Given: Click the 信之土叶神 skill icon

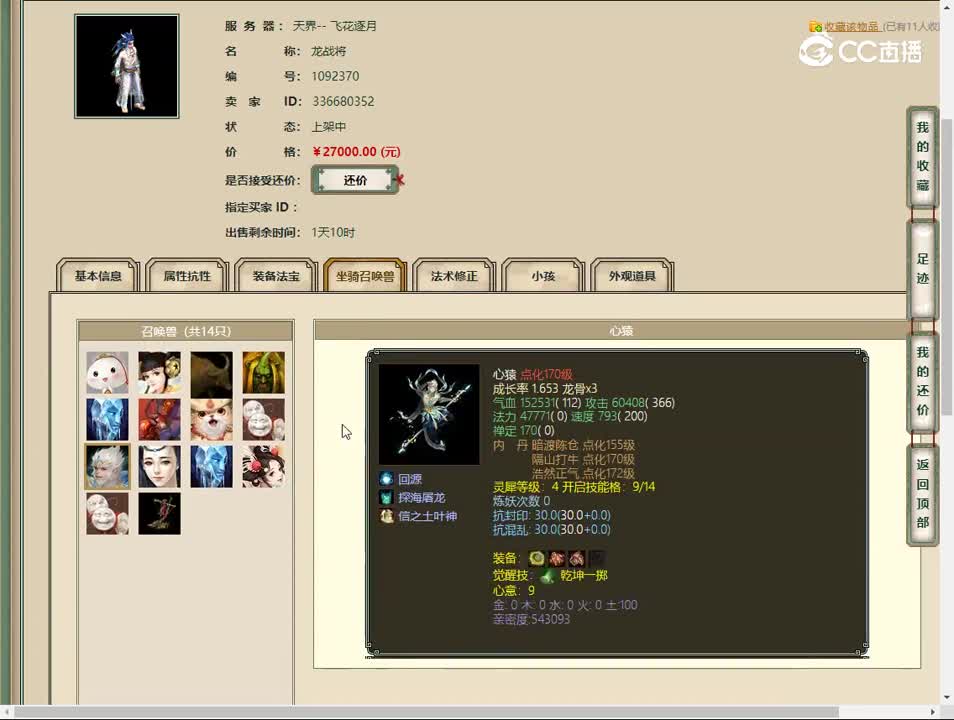Looking at the screenshot, I should pos(386,516).
